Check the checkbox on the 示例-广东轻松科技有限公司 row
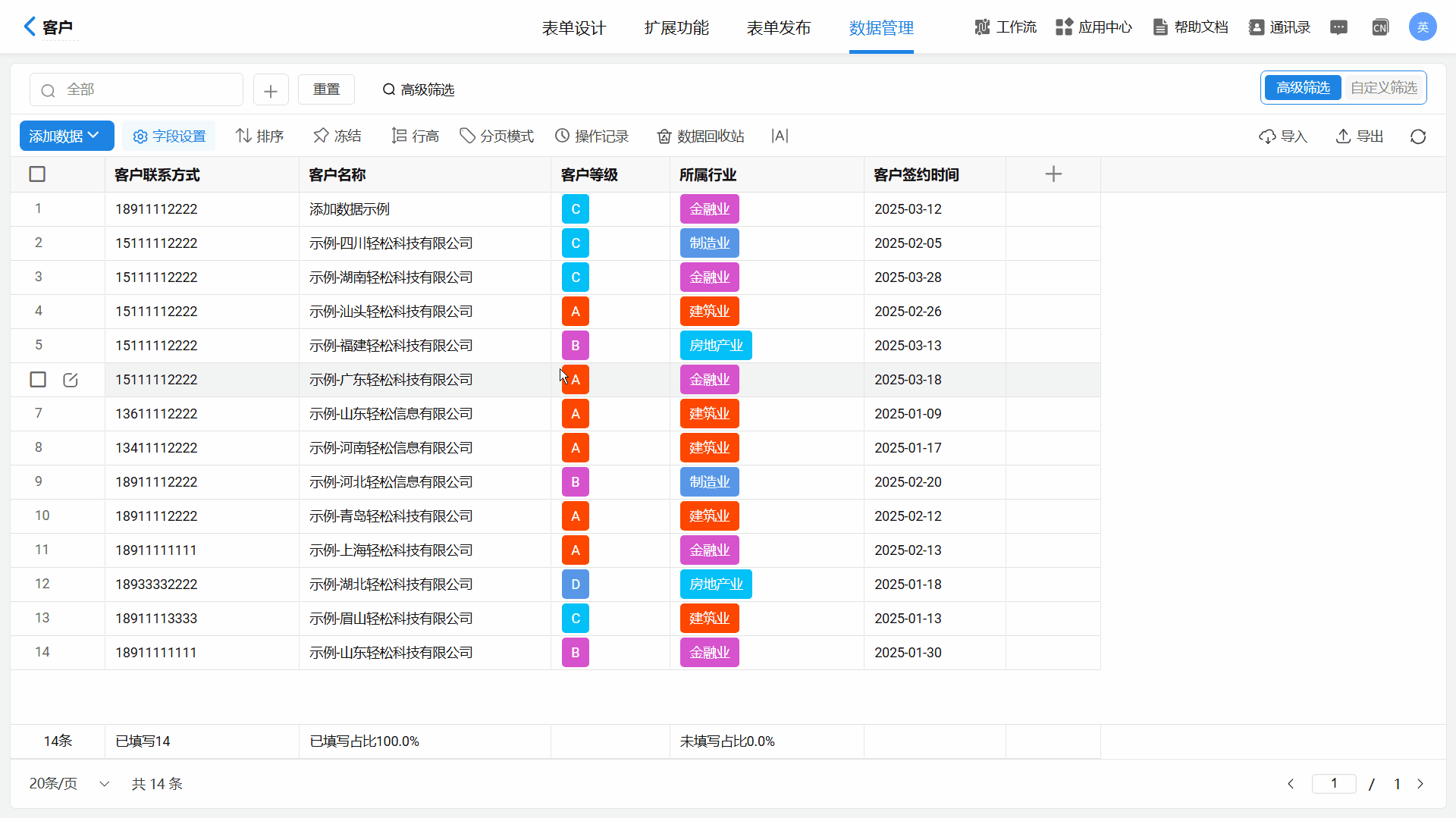1456x818 pixels. point(38,380)
